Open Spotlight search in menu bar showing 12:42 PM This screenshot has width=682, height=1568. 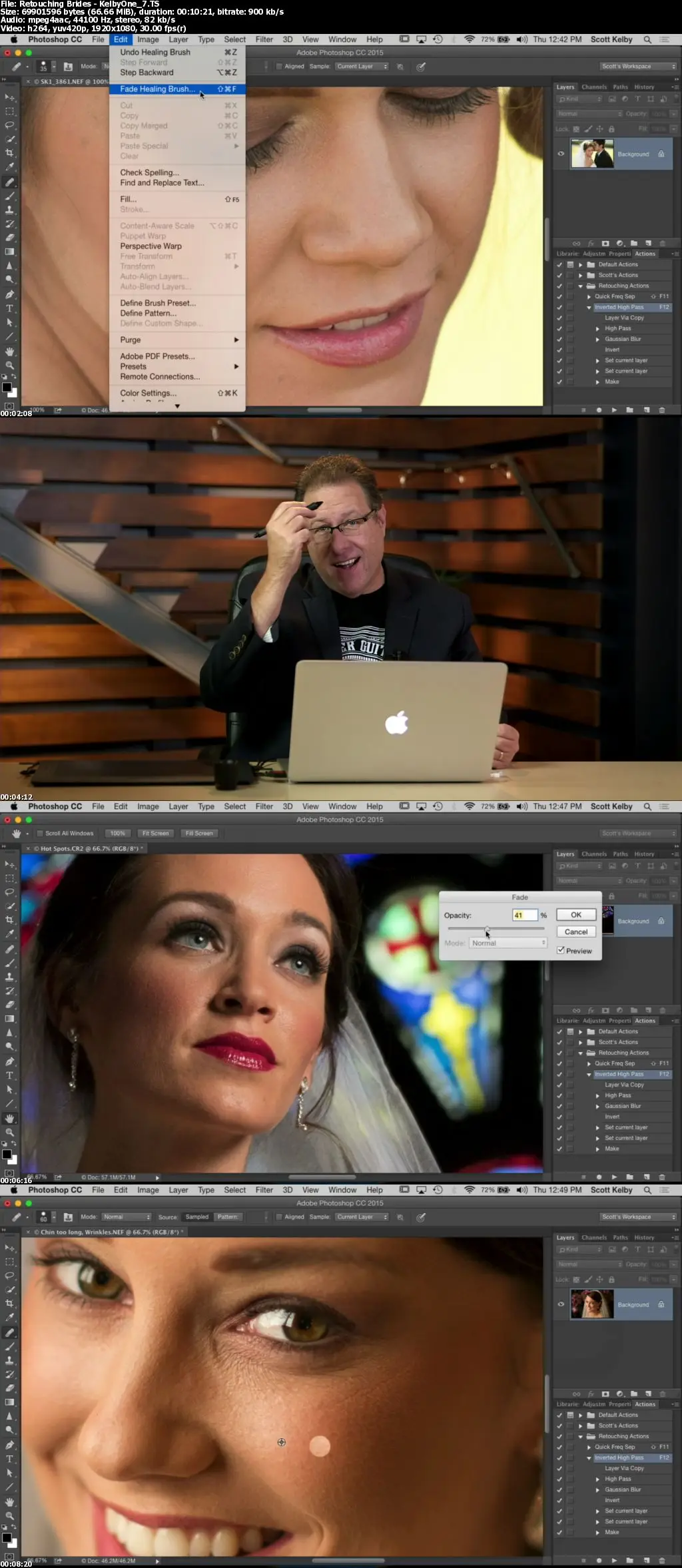647,39
